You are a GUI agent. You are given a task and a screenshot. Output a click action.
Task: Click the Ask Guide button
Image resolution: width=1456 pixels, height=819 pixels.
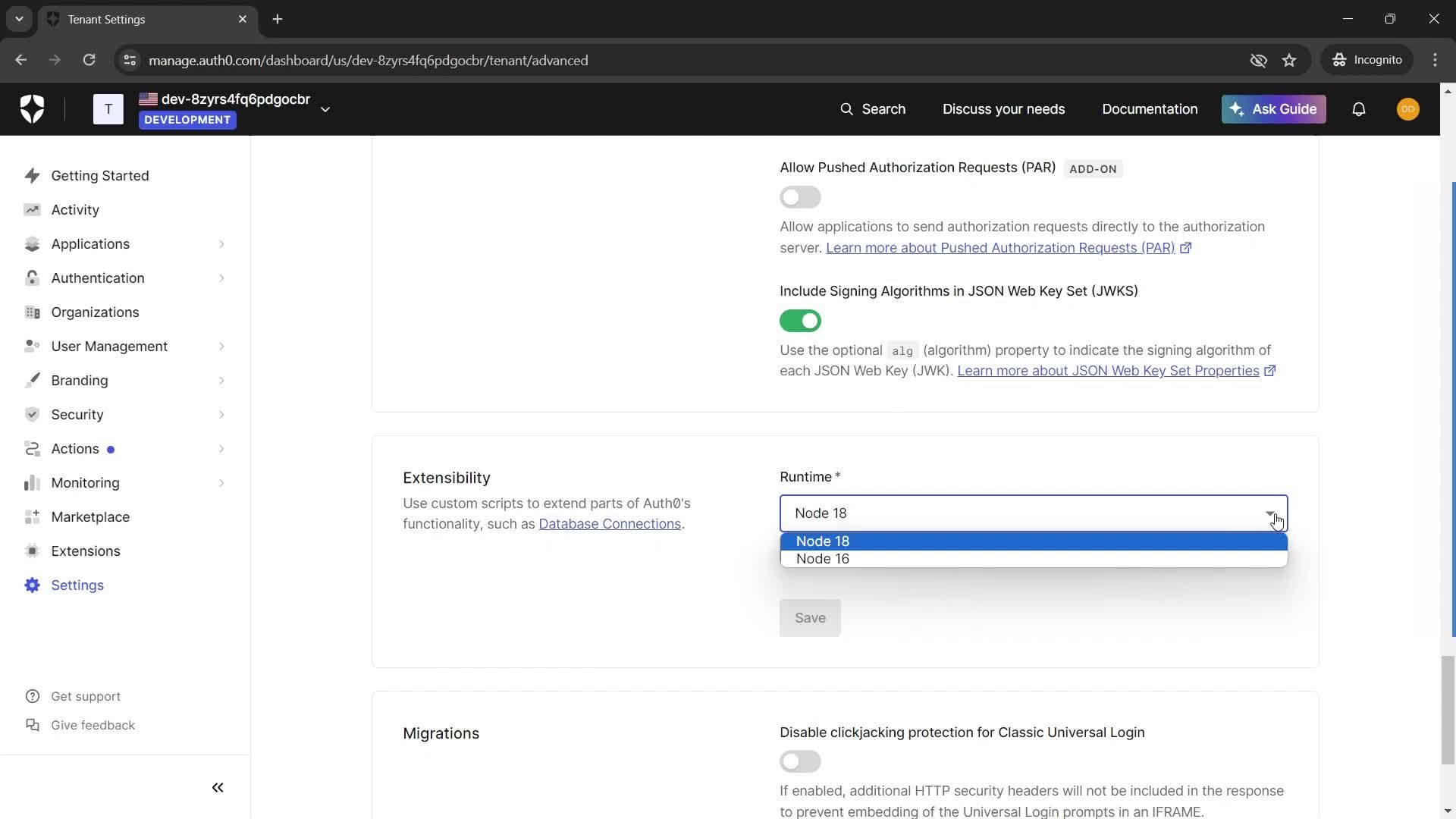1273,109
